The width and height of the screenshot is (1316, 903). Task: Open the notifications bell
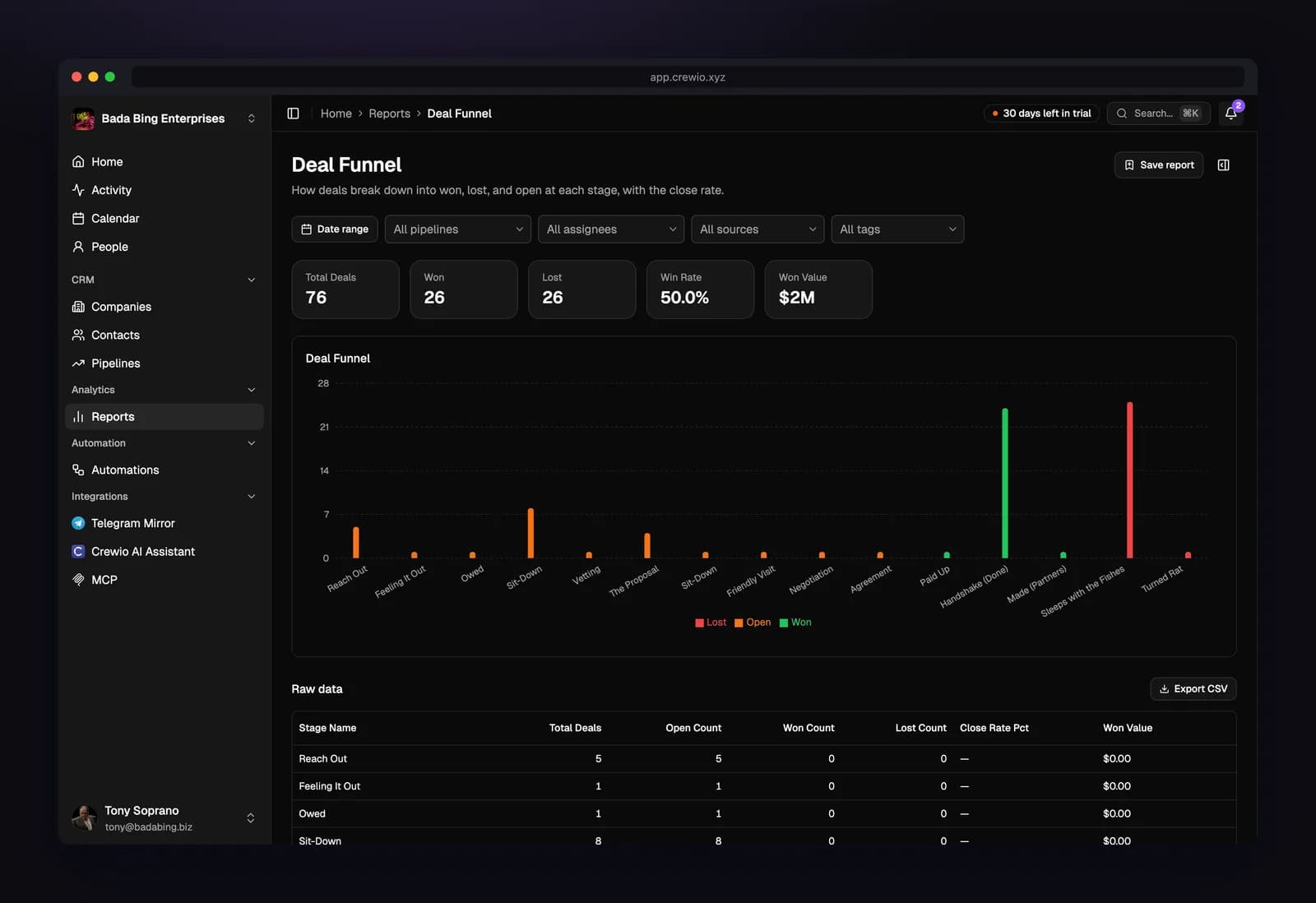click(1231, 113)
